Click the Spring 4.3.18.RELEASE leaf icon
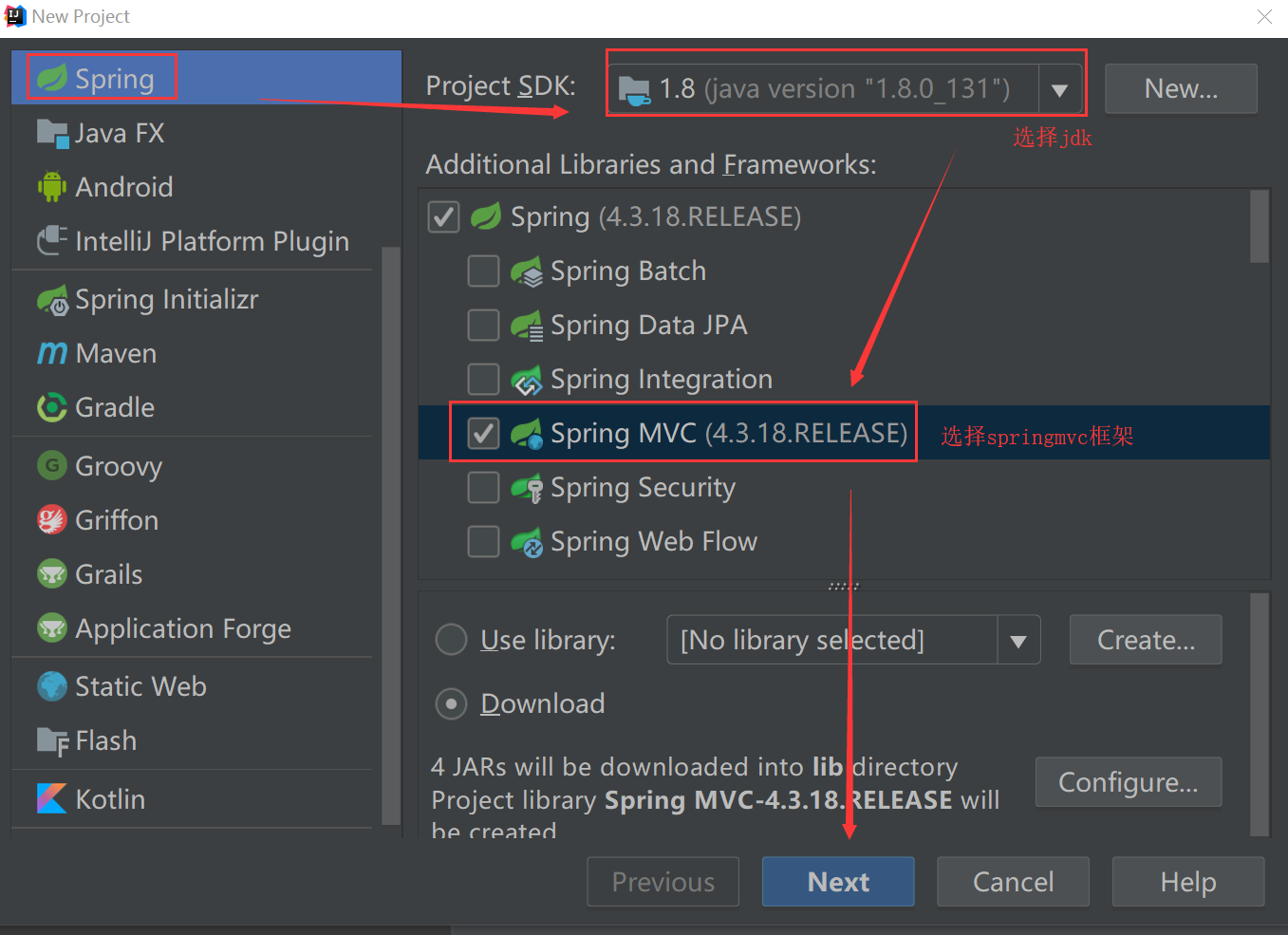Image resolution: width=1288 pixels, height=935 pixels. [x=486, y=216]
